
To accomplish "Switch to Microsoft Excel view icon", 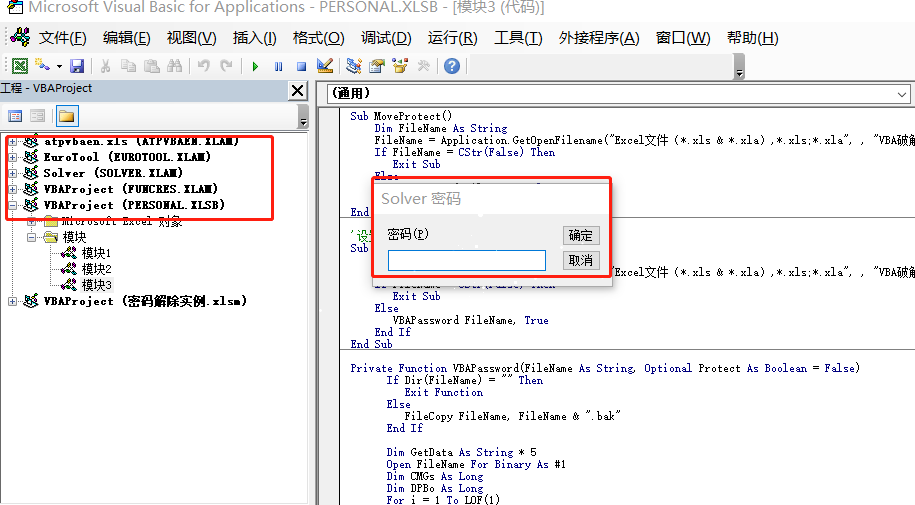I will tap(20, 66).
